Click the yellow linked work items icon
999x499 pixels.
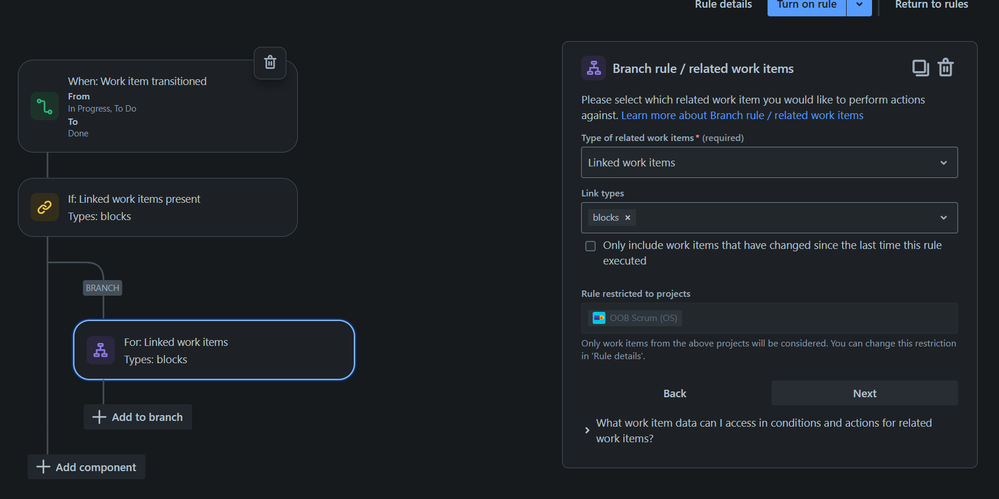(x=45, y=207)
